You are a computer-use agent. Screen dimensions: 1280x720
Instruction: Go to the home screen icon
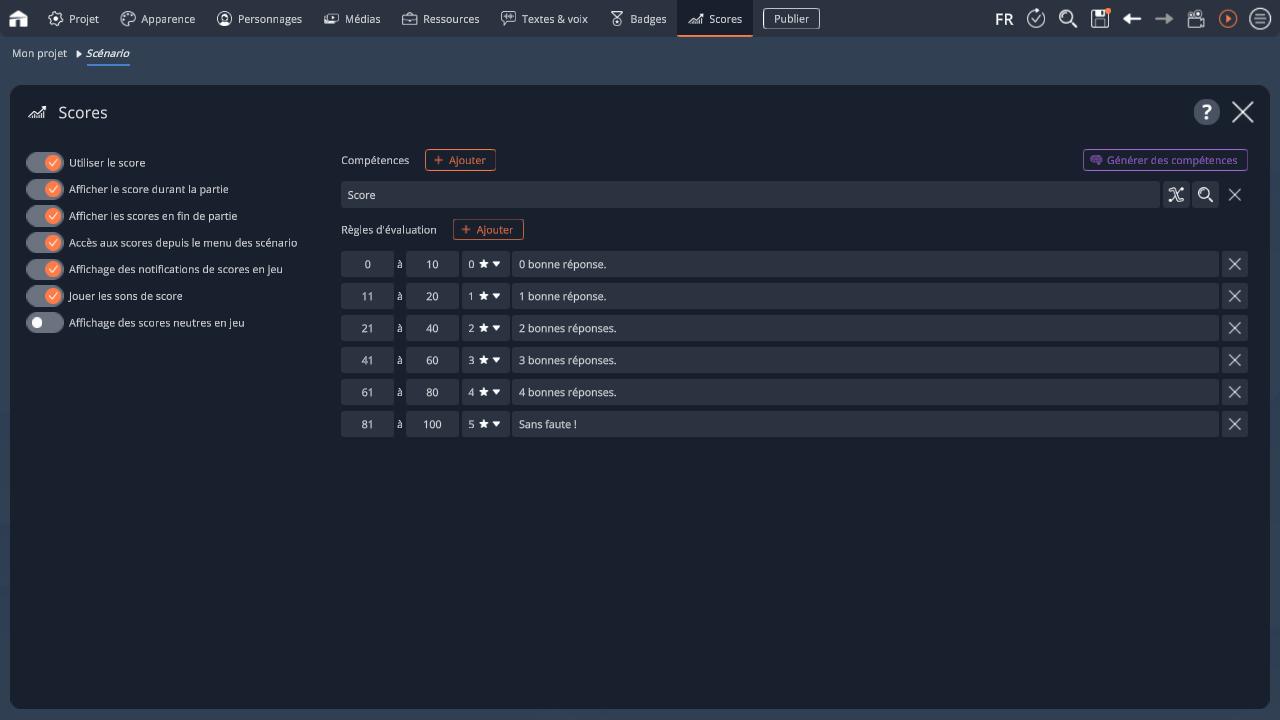coord(18,18)
